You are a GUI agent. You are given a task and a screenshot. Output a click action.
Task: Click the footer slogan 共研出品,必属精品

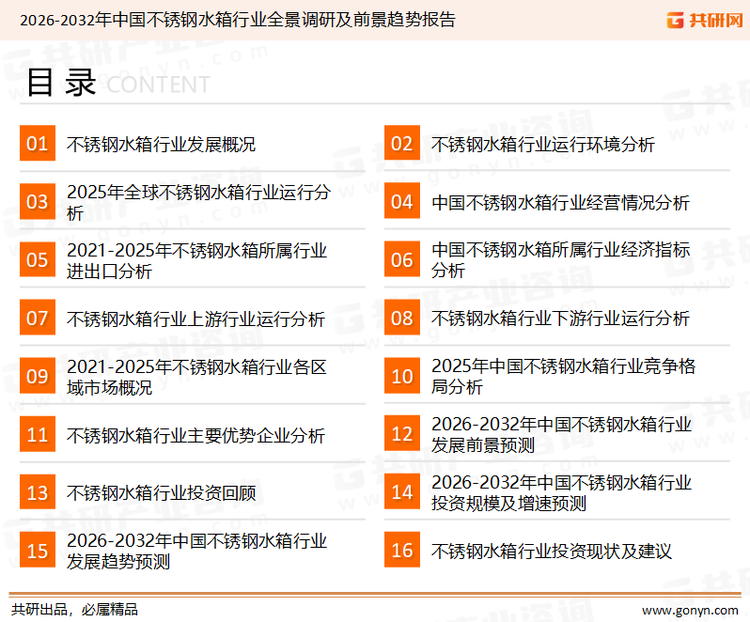pyautogui.click(x=75, y=610)
